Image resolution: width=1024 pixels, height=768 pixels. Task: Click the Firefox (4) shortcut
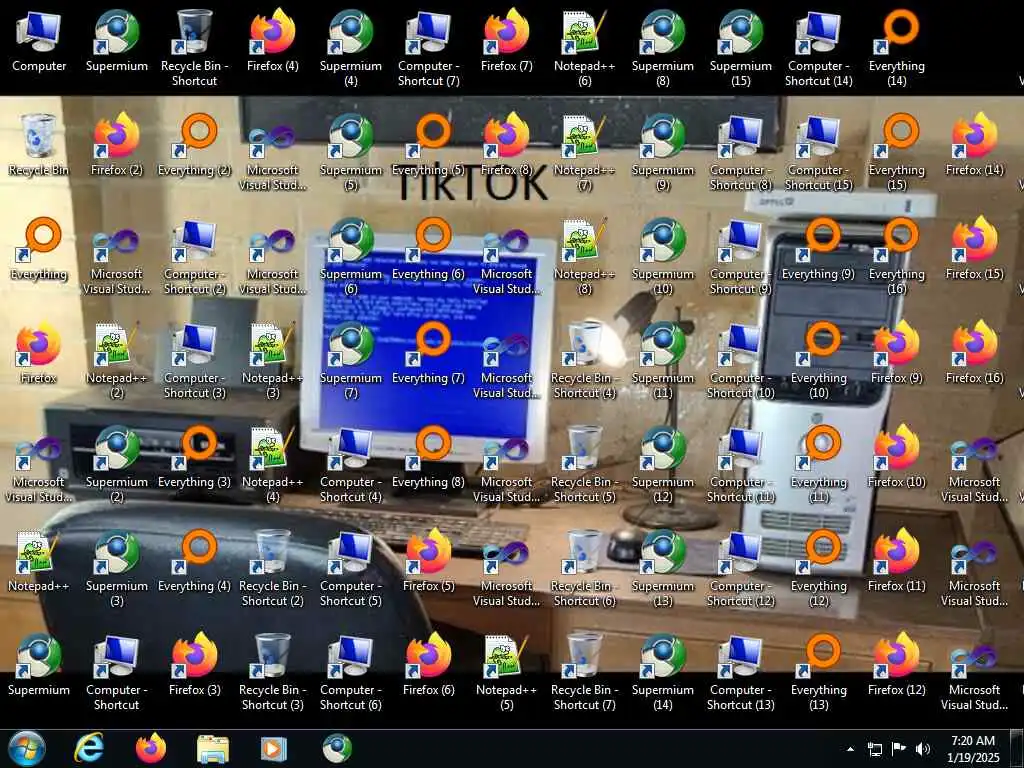(x=273, y=42)
